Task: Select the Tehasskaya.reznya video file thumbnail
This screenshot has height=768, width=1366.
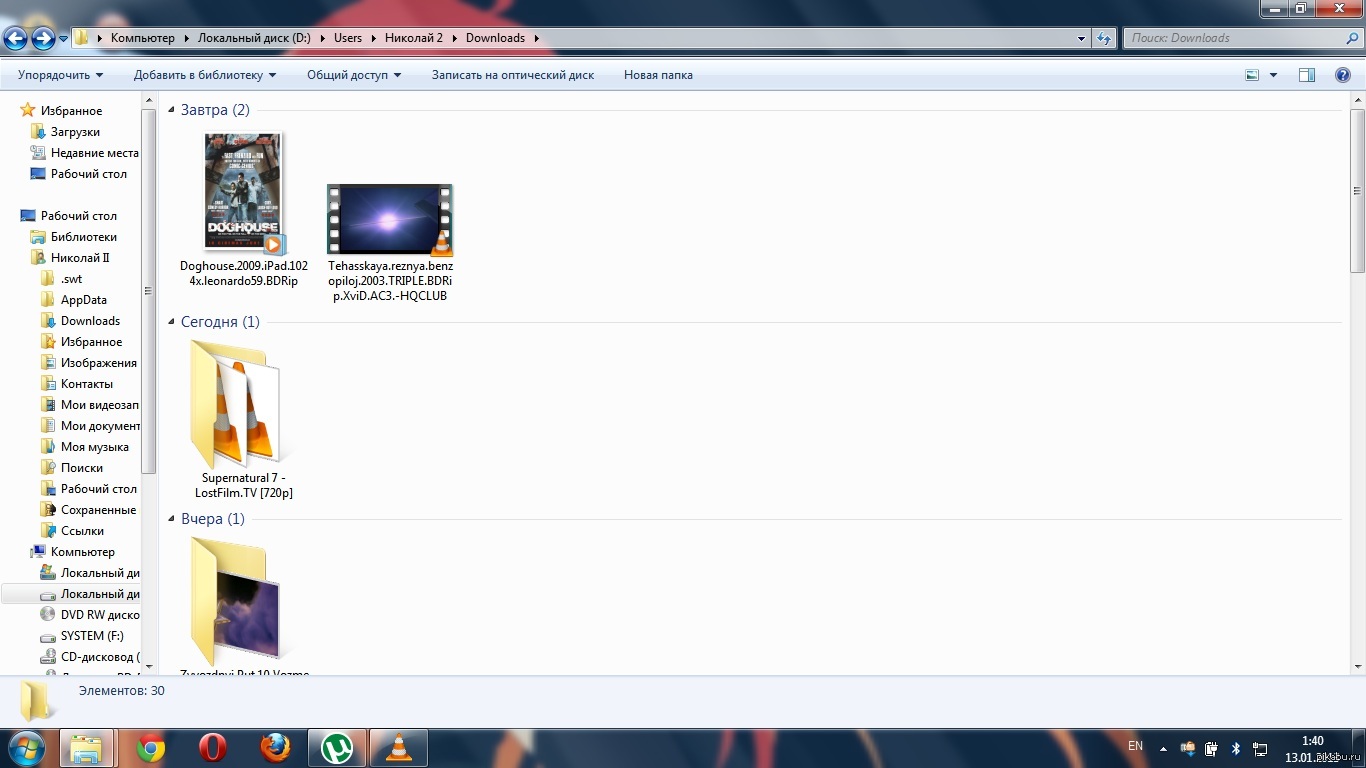Action: pos(390,219)
